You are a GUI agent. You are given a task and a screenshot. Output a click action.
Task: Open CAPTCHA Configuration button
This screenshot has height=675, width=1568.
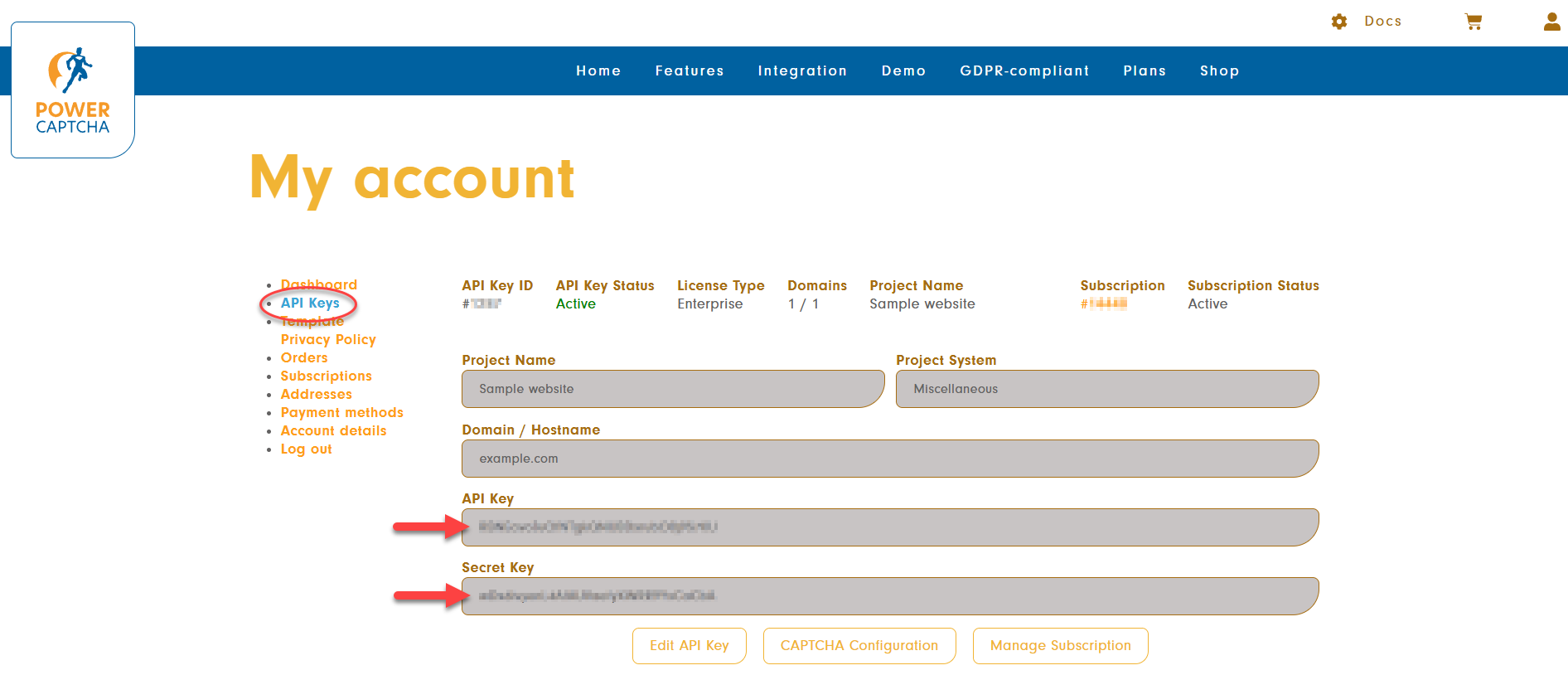(859, 646)
